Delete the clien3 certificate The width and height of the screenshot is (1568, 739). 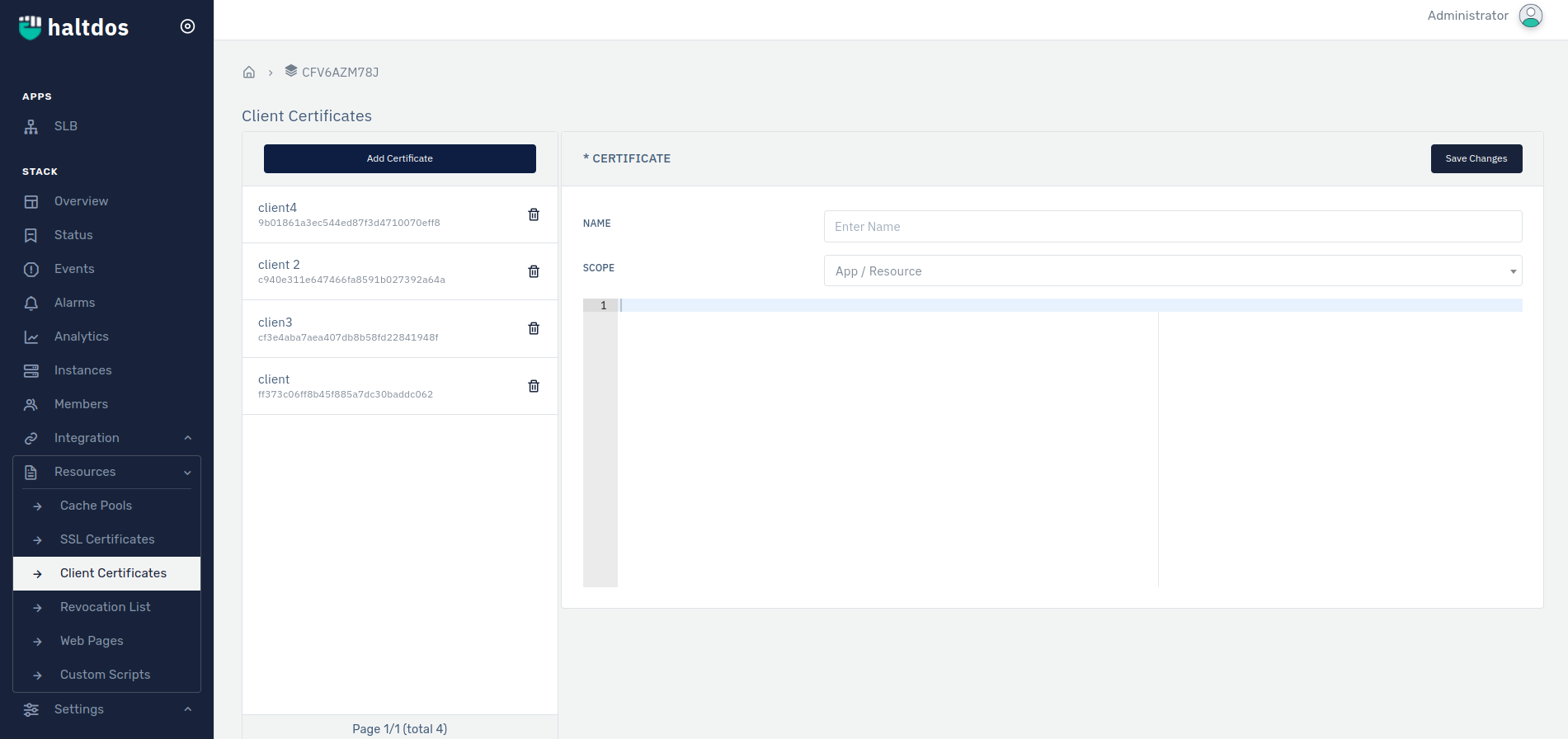point(534,328)
